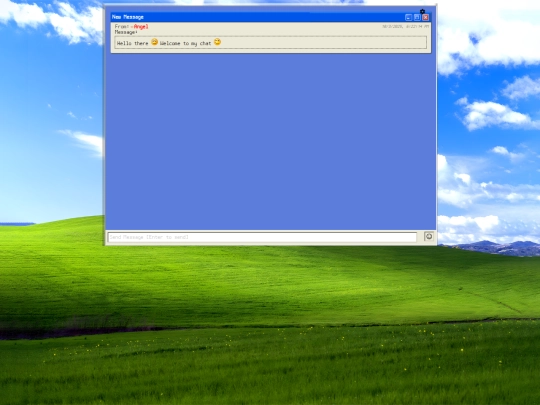Close the New Message window
This screenshot has height=405, width=540.
tap(426, 17)
